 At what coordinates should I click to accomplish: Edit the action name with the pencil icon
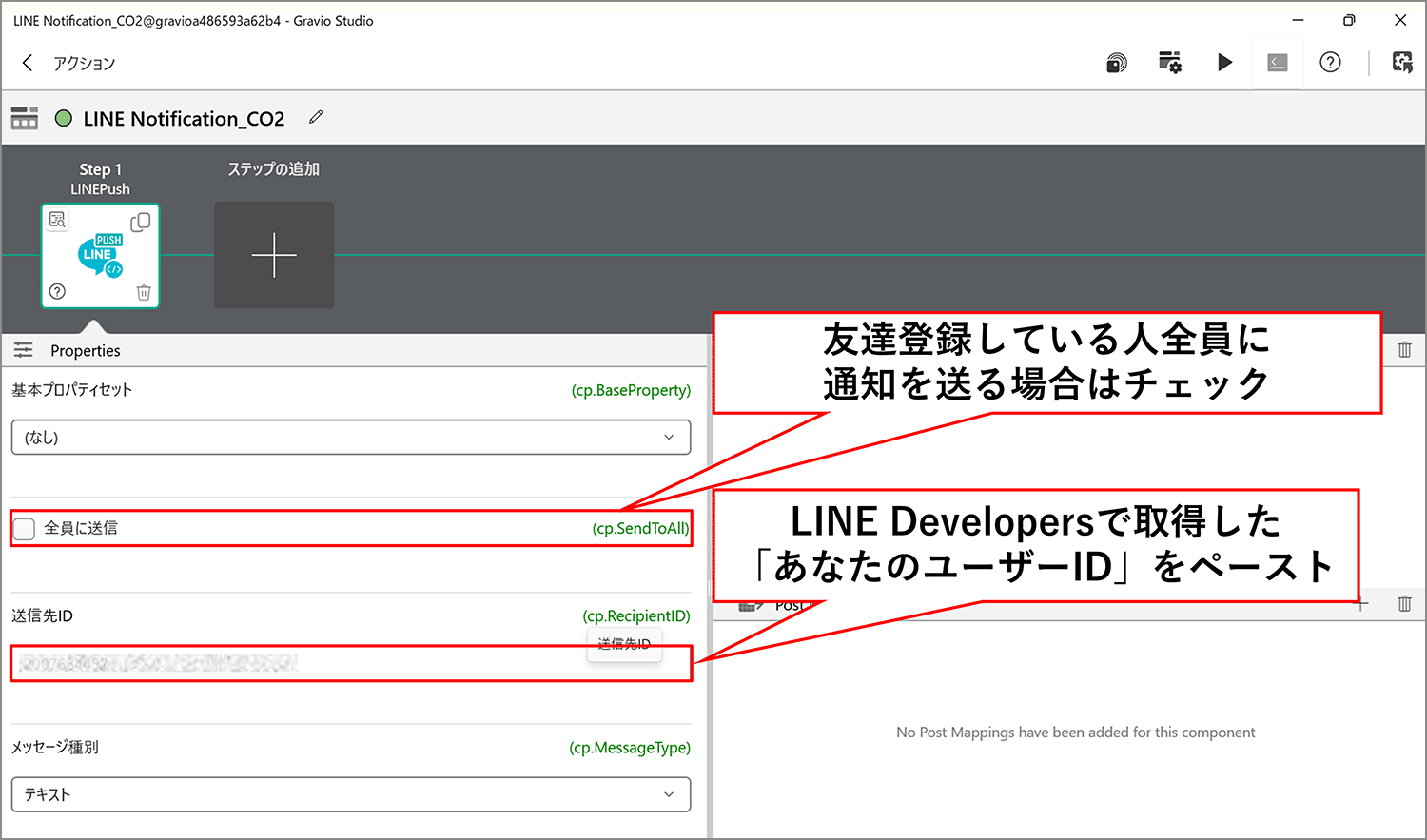tap(316, 118)
